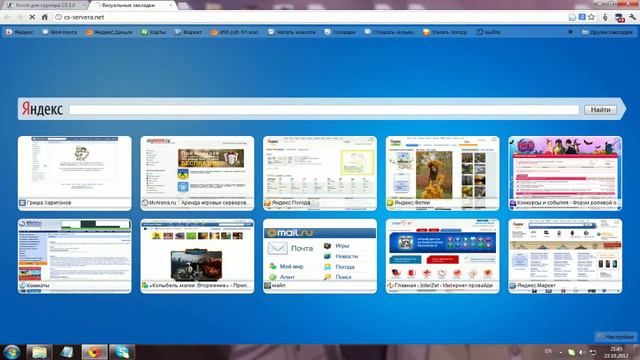Click the volume icon in system tray
640x360 pixels.
pos(582,352)
